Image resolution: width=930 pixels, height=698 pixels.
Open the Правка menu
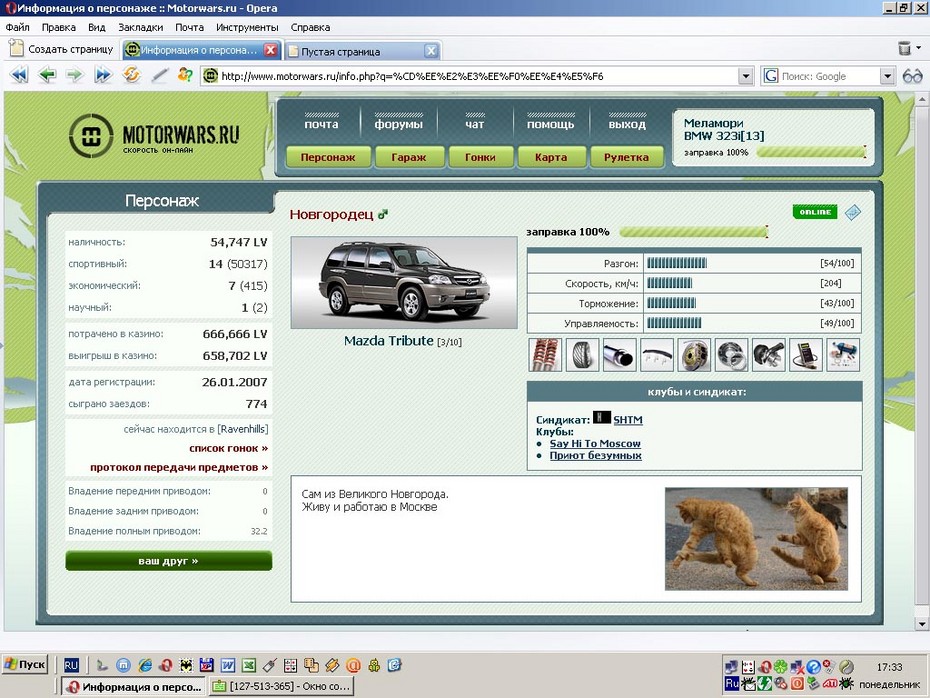(x=59, y=27)
